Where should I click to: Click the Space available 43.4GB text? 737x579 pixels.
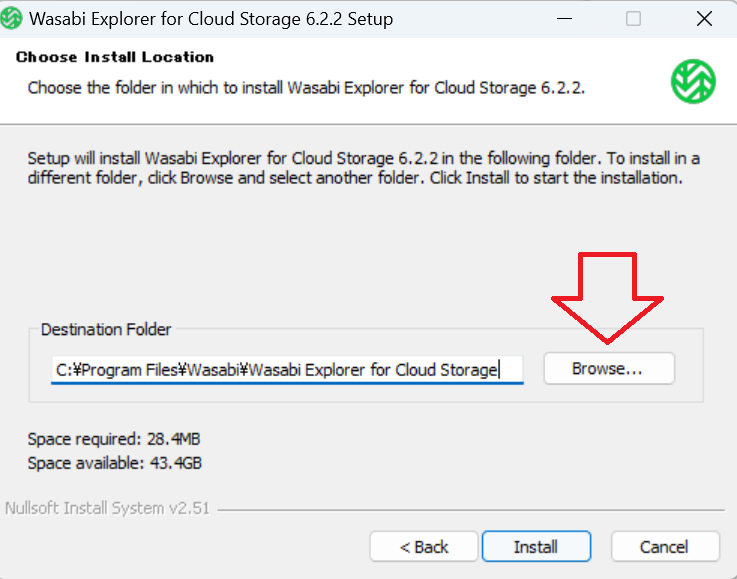pyautogui.click(x=114, y=463)
